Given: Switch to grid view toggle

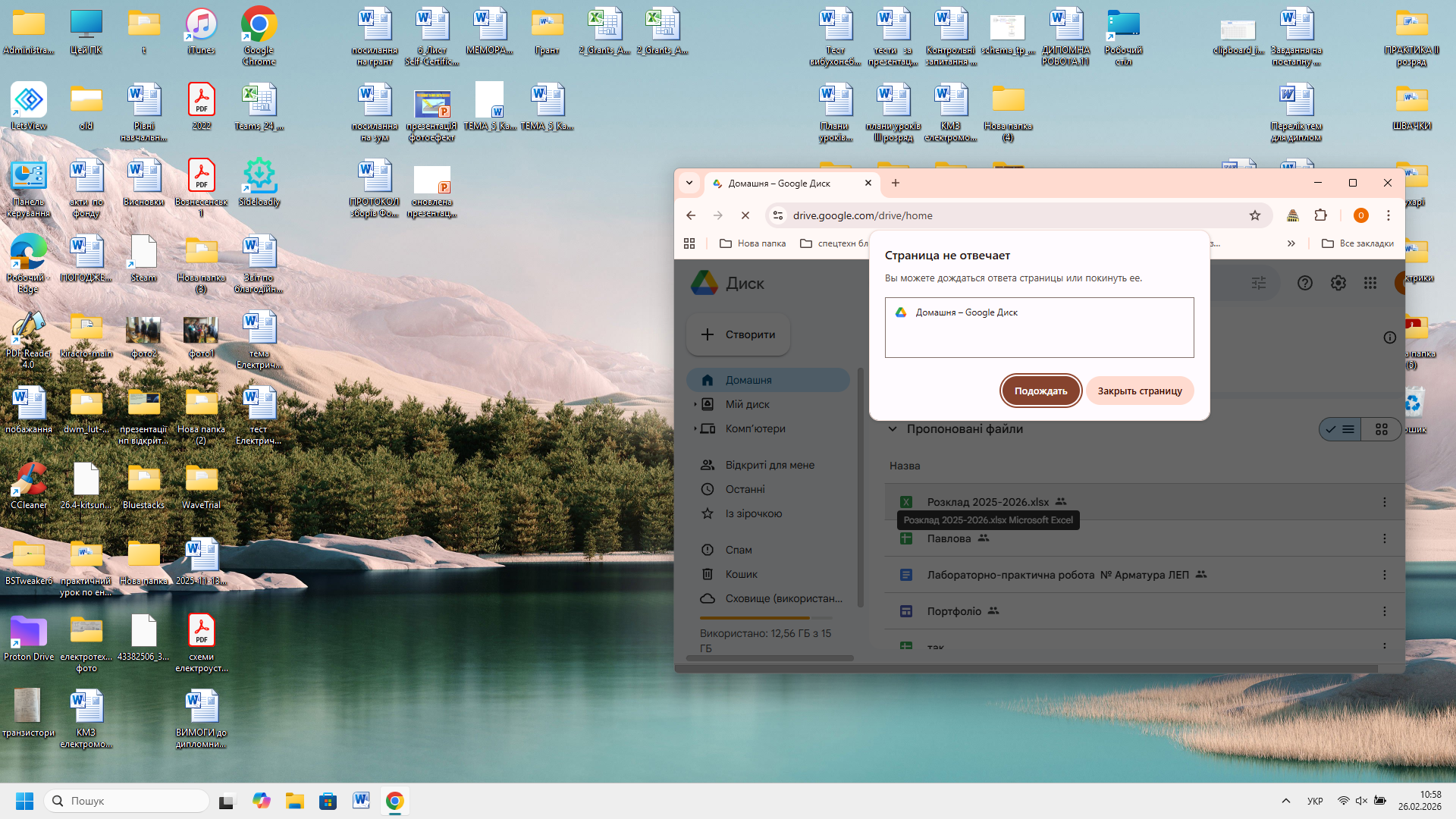Looking at the screenshot, I should [1381, 429].
